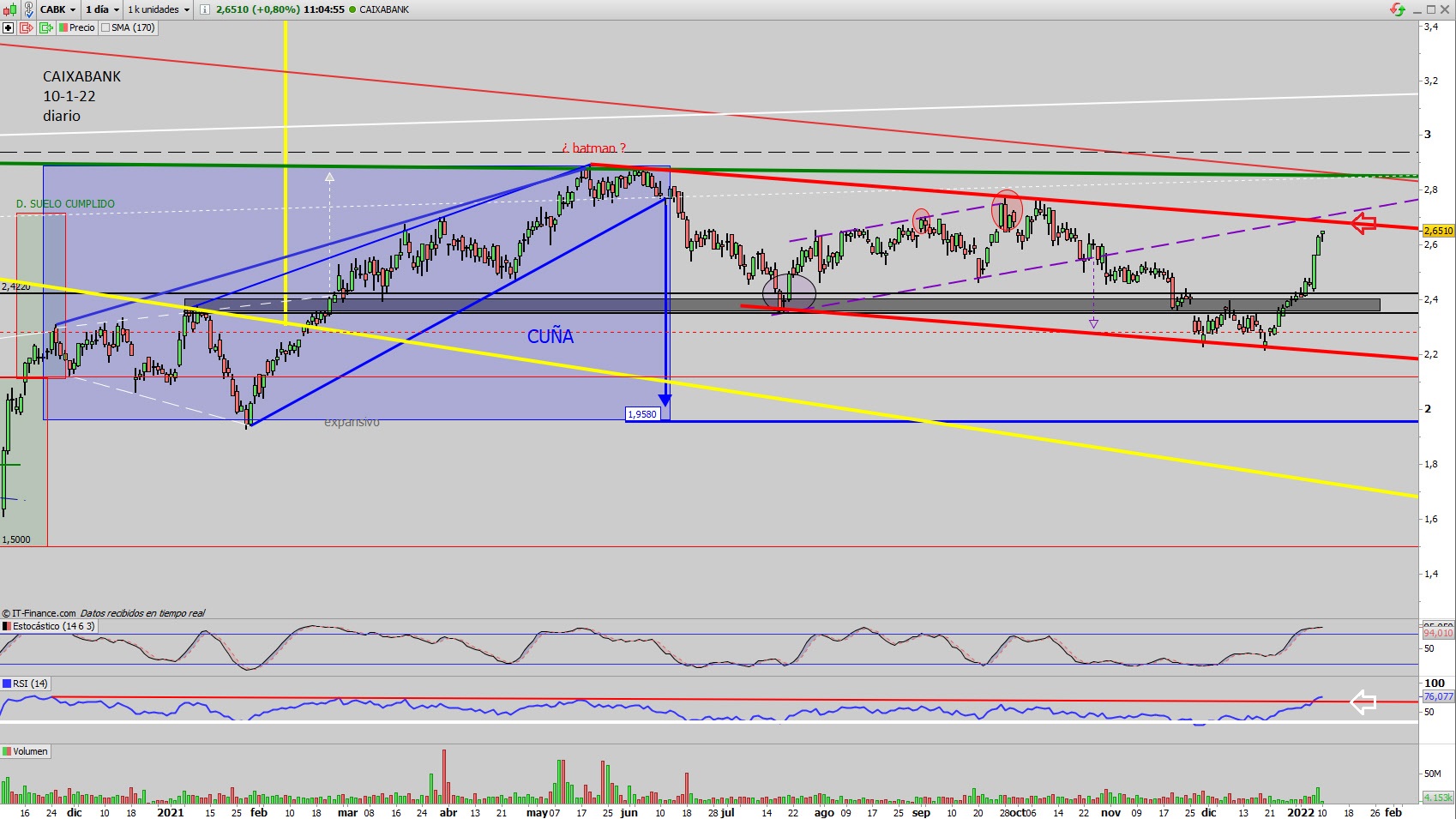Click the '1,5000' level label
The image size is (1456, 819).
coord(15,539)
